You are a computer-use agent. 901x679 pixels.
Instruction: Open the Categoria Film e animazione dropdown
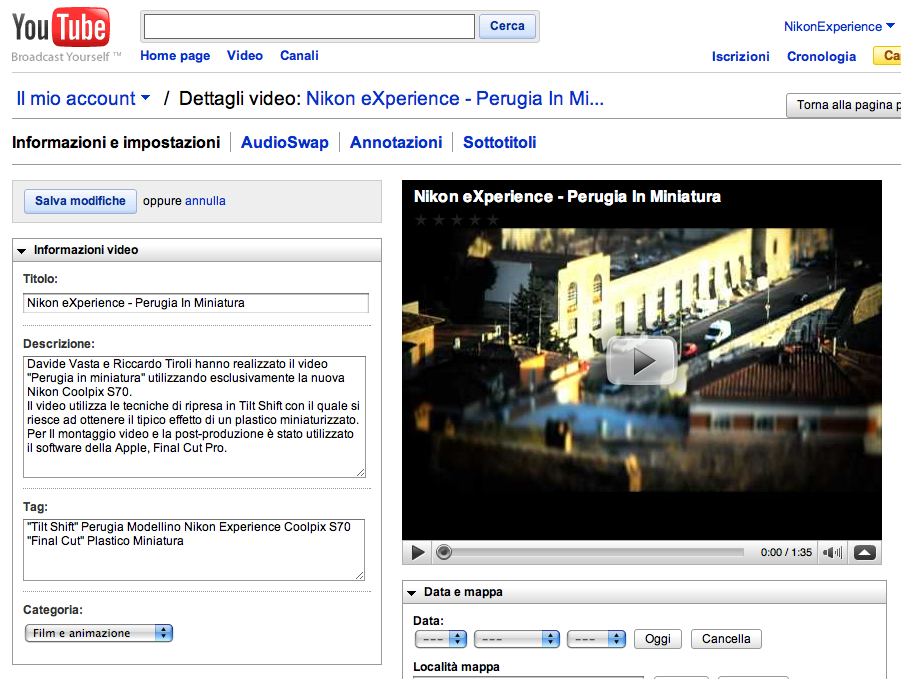99,633
